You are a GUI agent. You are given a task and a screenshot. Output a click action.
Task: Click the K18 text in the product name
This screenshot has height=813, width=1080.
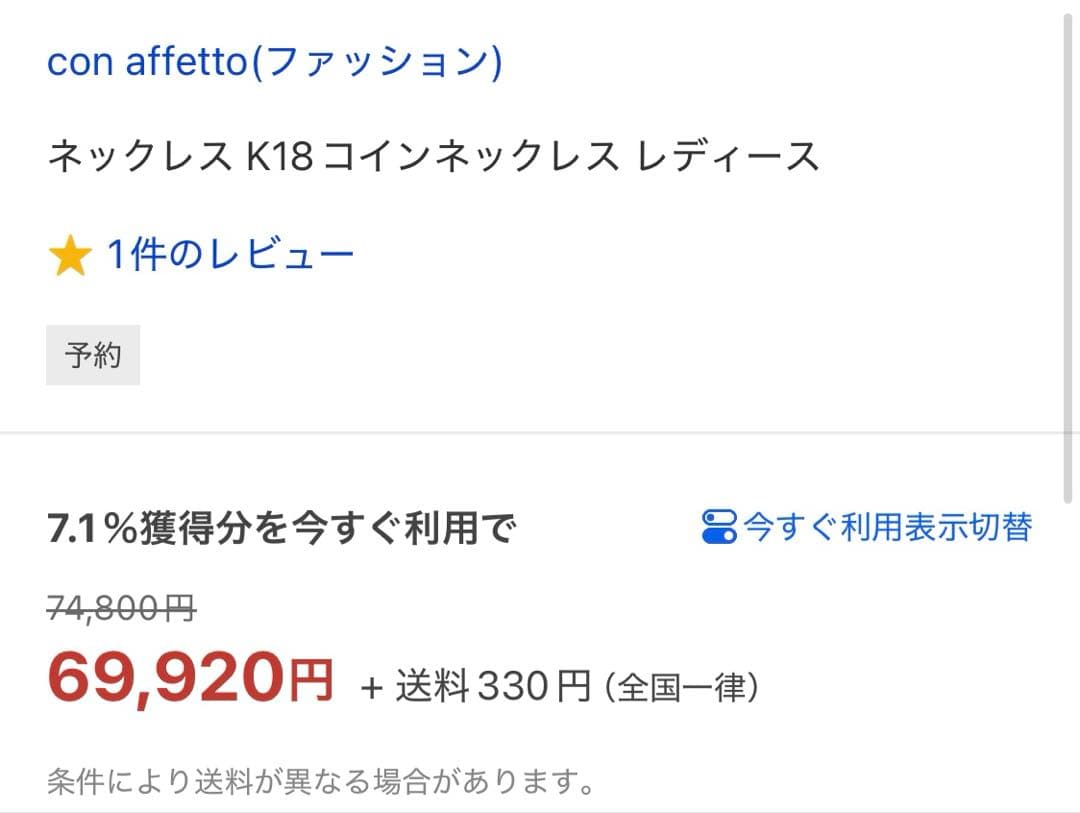click(280, 158)
